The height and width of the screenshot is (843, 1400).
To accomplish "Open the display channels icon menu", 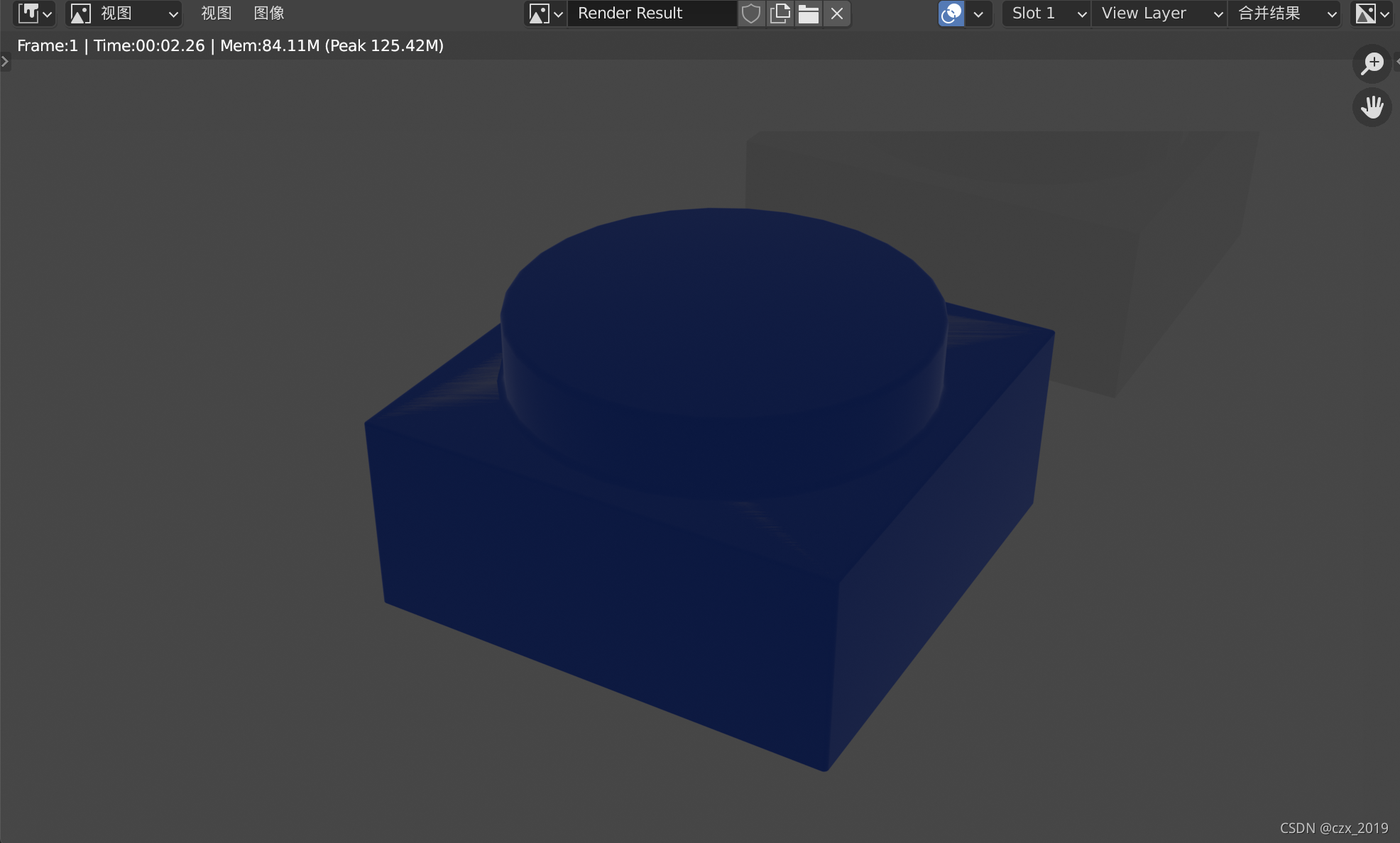I will (1372, 13).
